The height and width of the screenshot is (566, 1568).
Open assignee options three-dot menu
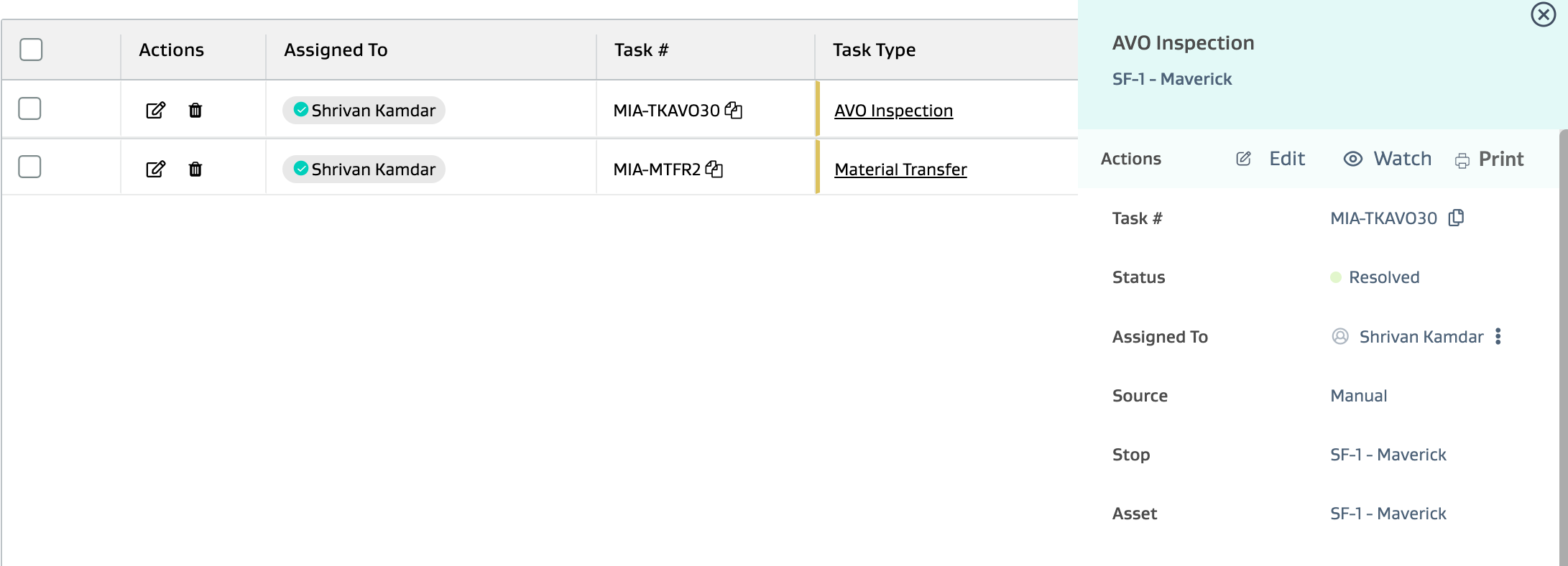1498,336
